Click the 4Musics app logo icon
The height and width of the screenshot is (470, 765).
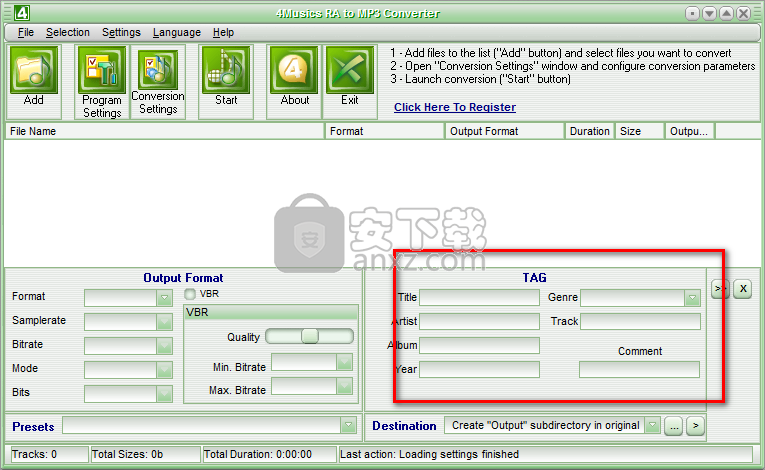click(x=21, y=13)
